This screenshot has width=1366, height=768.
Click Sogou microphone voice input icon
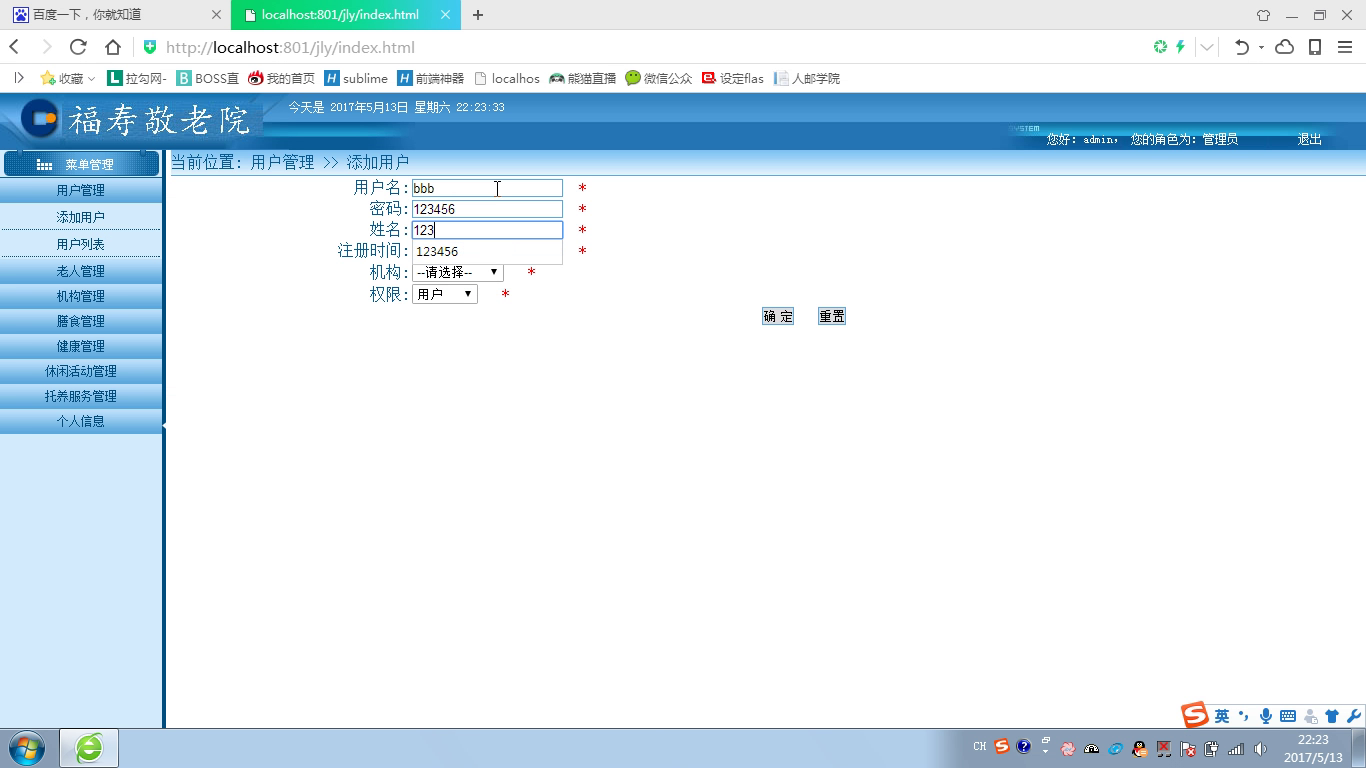point(1266,716)
